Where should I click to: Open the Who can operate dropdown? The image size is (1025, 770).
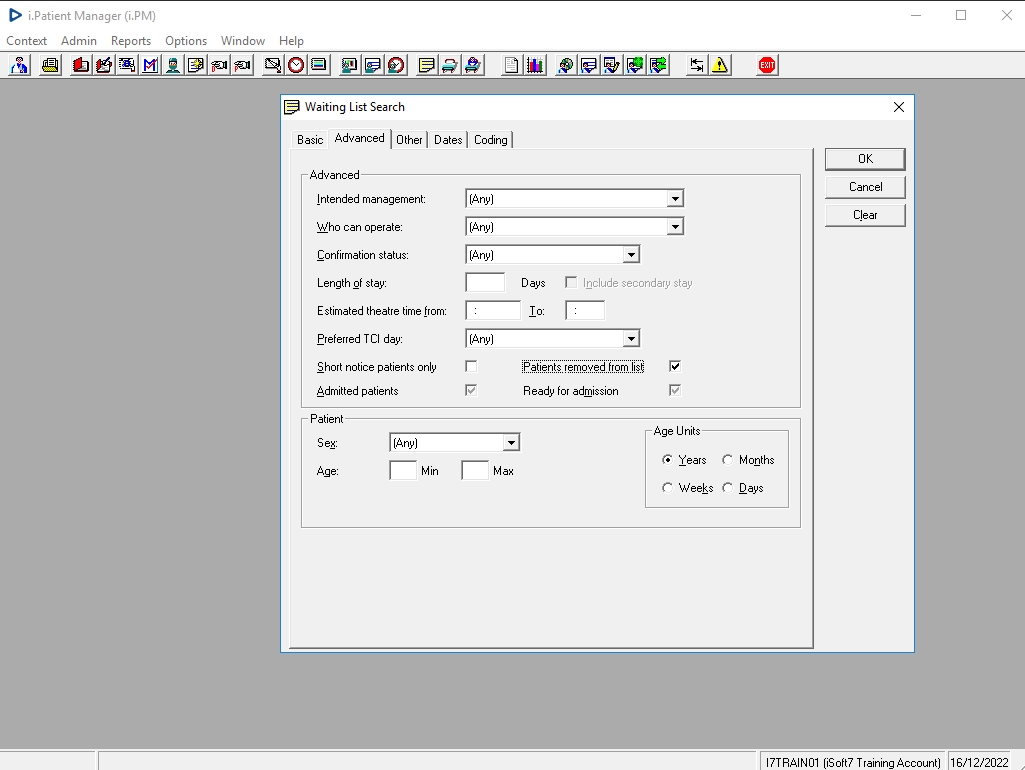[x=675, y=227]
